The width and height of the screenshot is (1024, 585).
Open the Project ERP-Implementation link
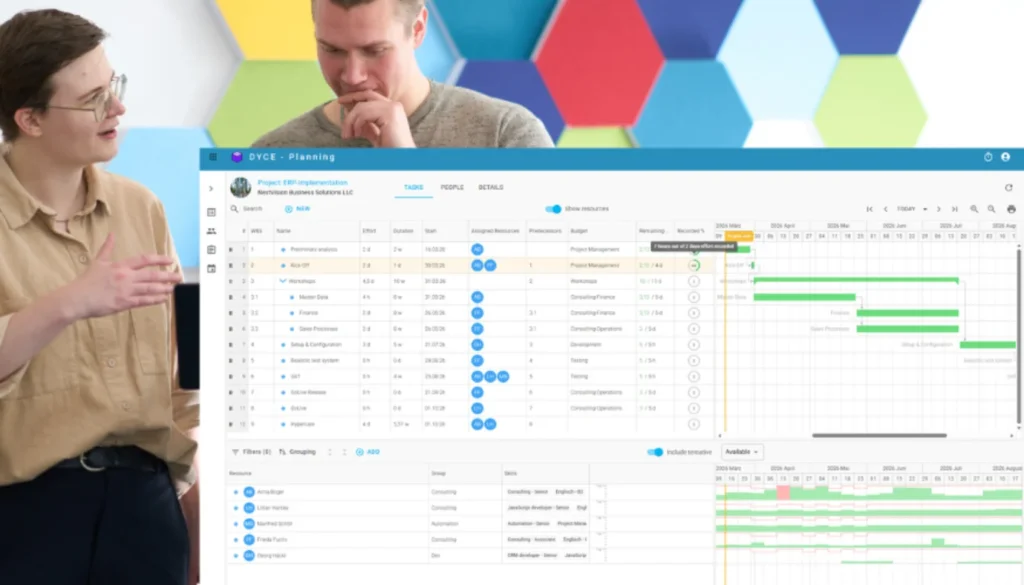pos(302,183)
